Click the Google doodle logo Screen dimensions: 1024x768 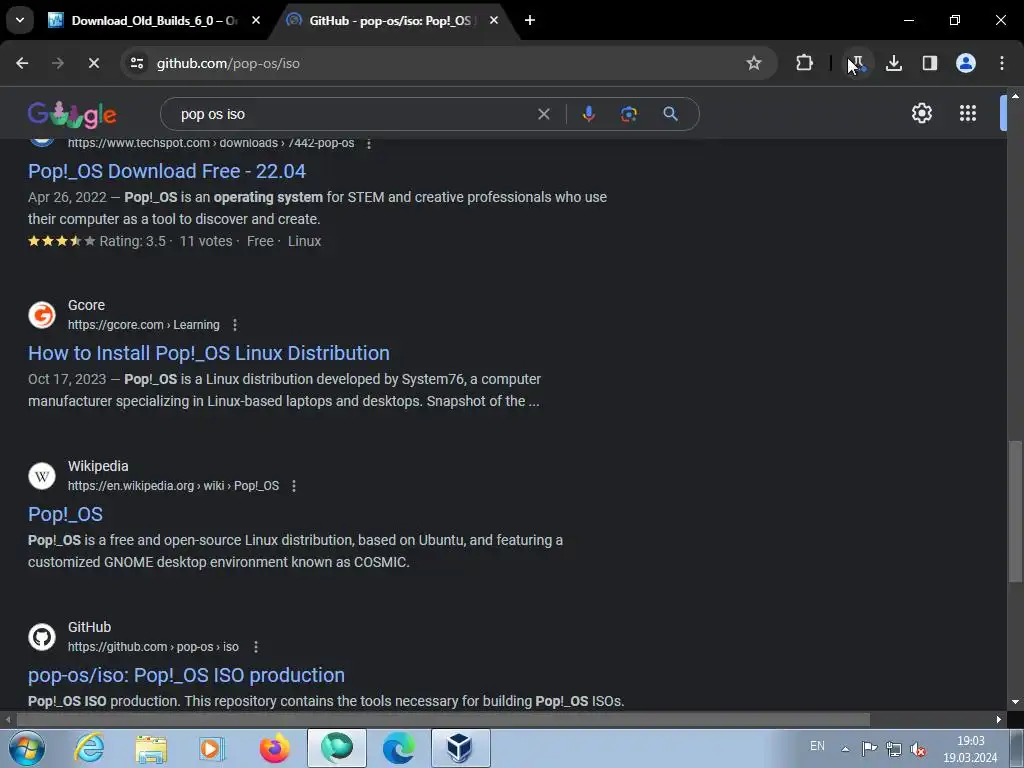pyautogui.click(x=72, y=114)
